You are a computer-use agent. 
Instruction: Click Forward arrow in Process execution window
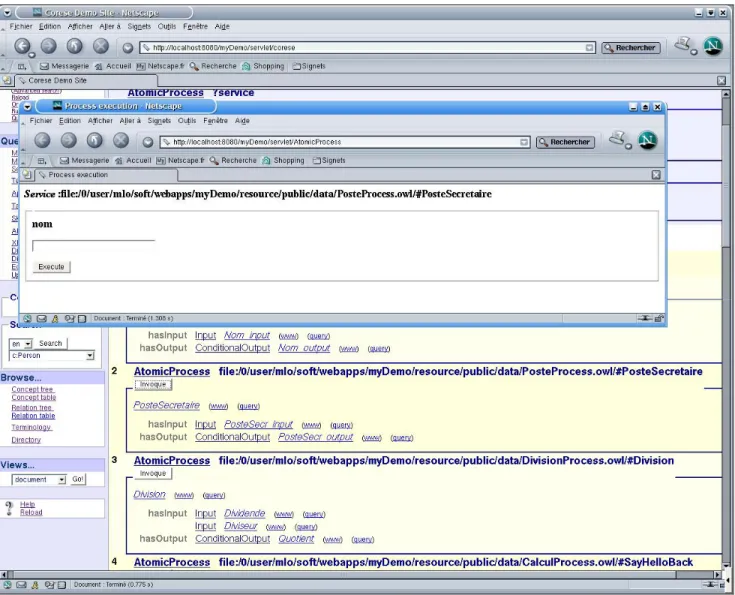coord(68,140)
